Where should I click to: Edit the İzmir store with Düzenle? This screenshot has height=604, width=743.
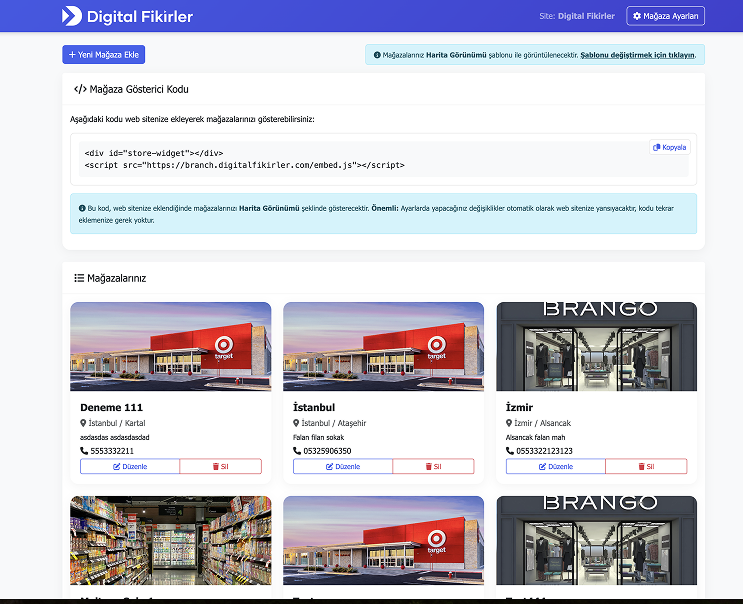point(555,466)
